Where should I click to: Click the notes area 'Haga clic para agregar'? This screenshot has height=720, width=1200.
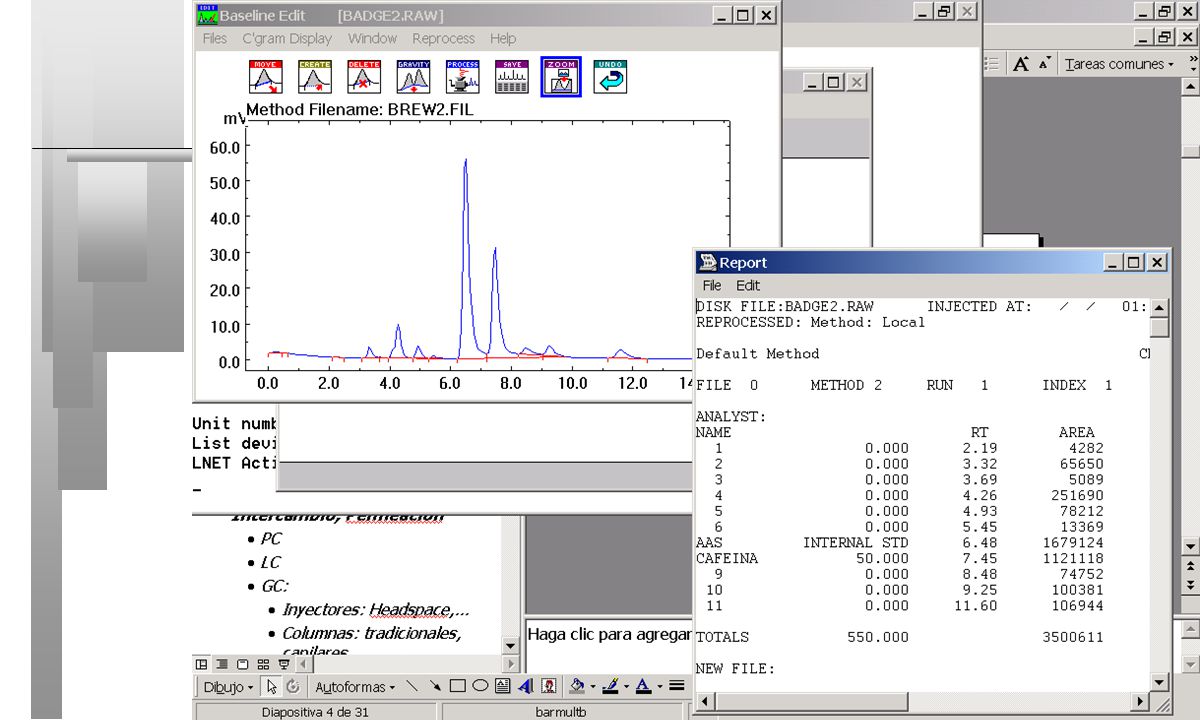pyautogui.click(x=609, y=634)
